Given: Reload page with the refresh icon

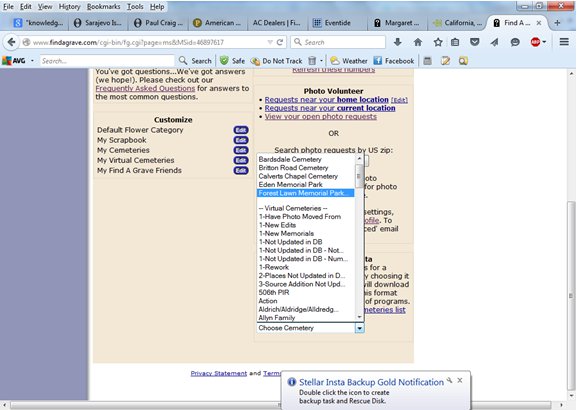Looking at the screenshot, I should 280,42.
